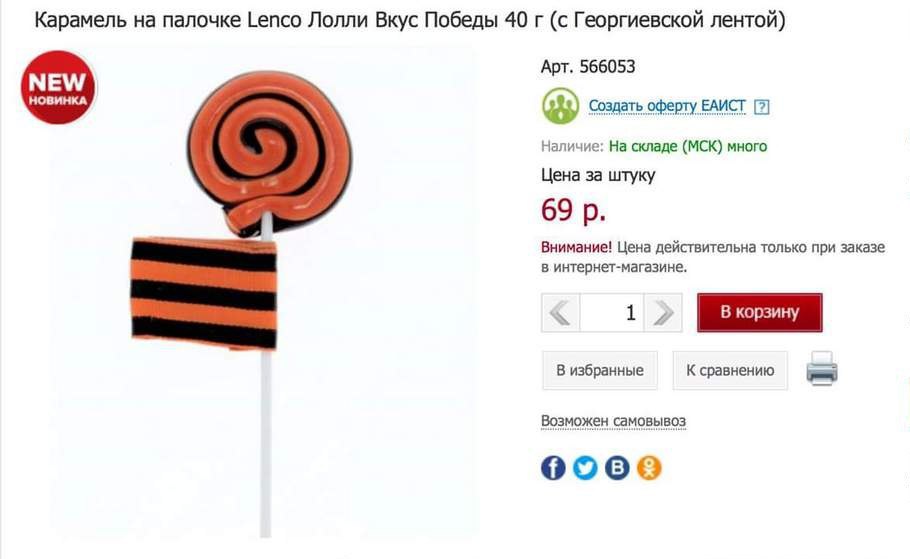Open the question mark help icon
This screenshot has height=559, width=910.
761,107
